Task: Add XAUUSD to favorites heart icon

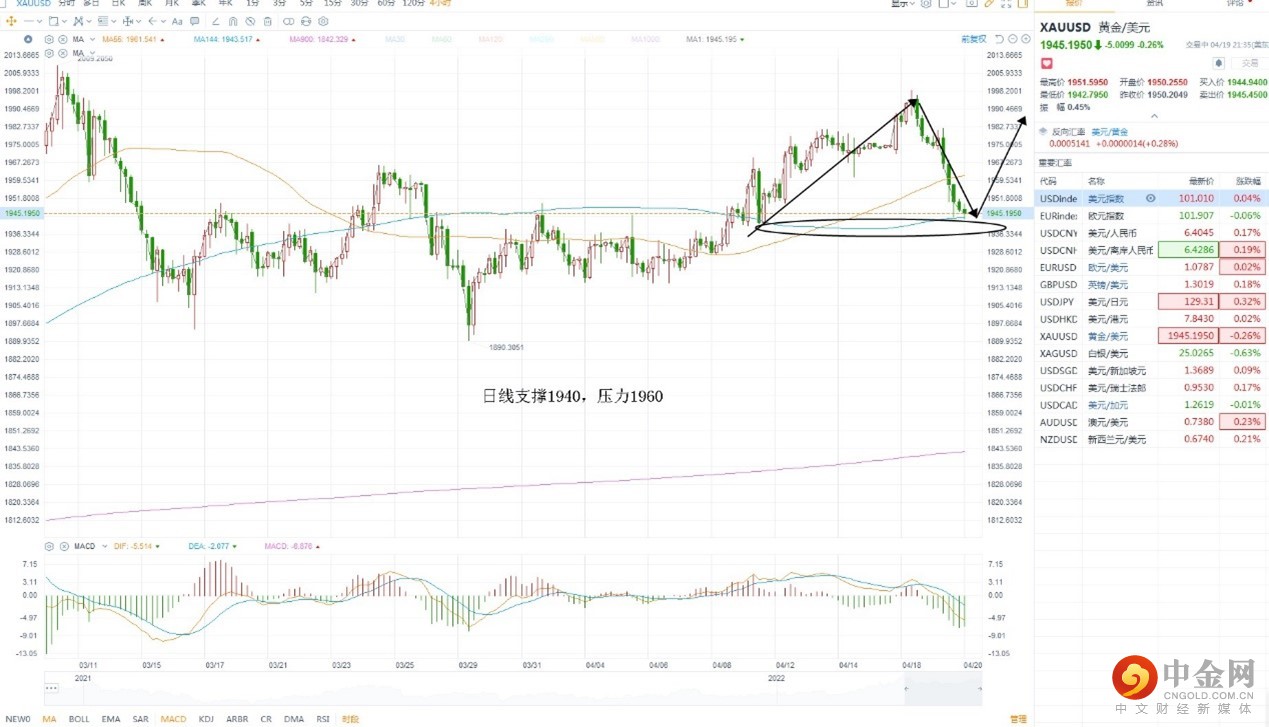Action: 1047,63
